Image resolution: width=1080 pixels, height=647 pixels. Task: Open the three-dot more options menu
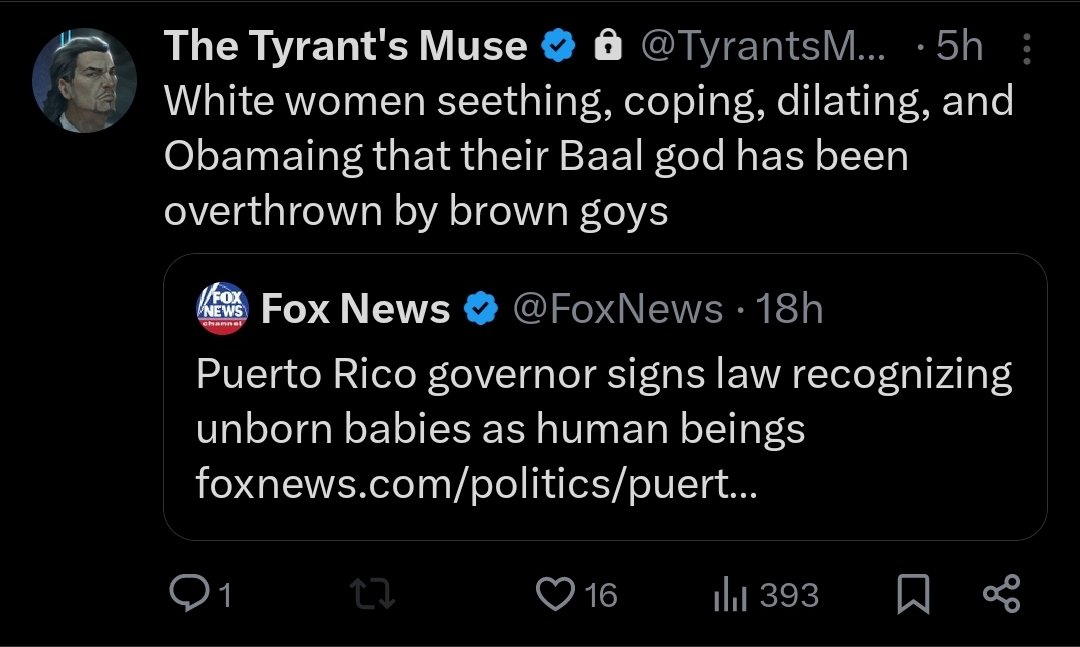pos(1026,48)
